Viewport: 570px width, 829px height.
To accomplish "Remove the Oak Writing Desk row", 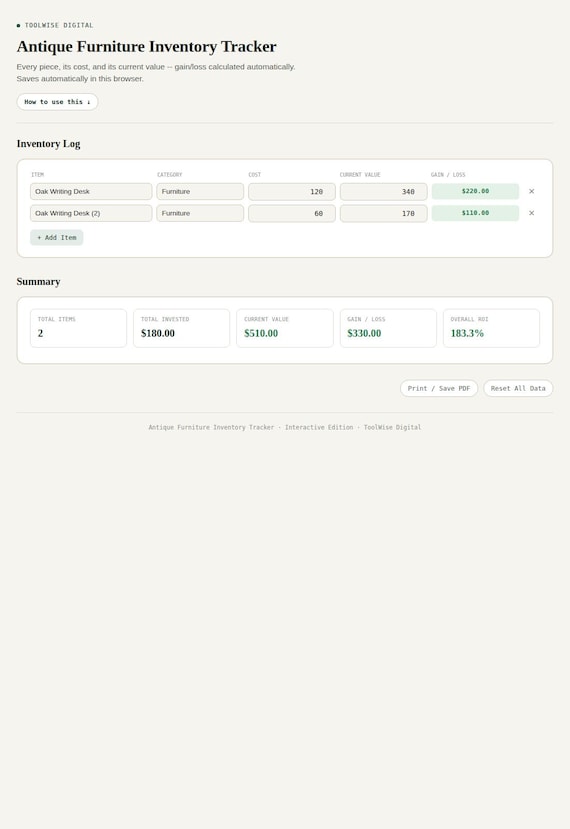I will pyautogui.click(x=531, y=191).
